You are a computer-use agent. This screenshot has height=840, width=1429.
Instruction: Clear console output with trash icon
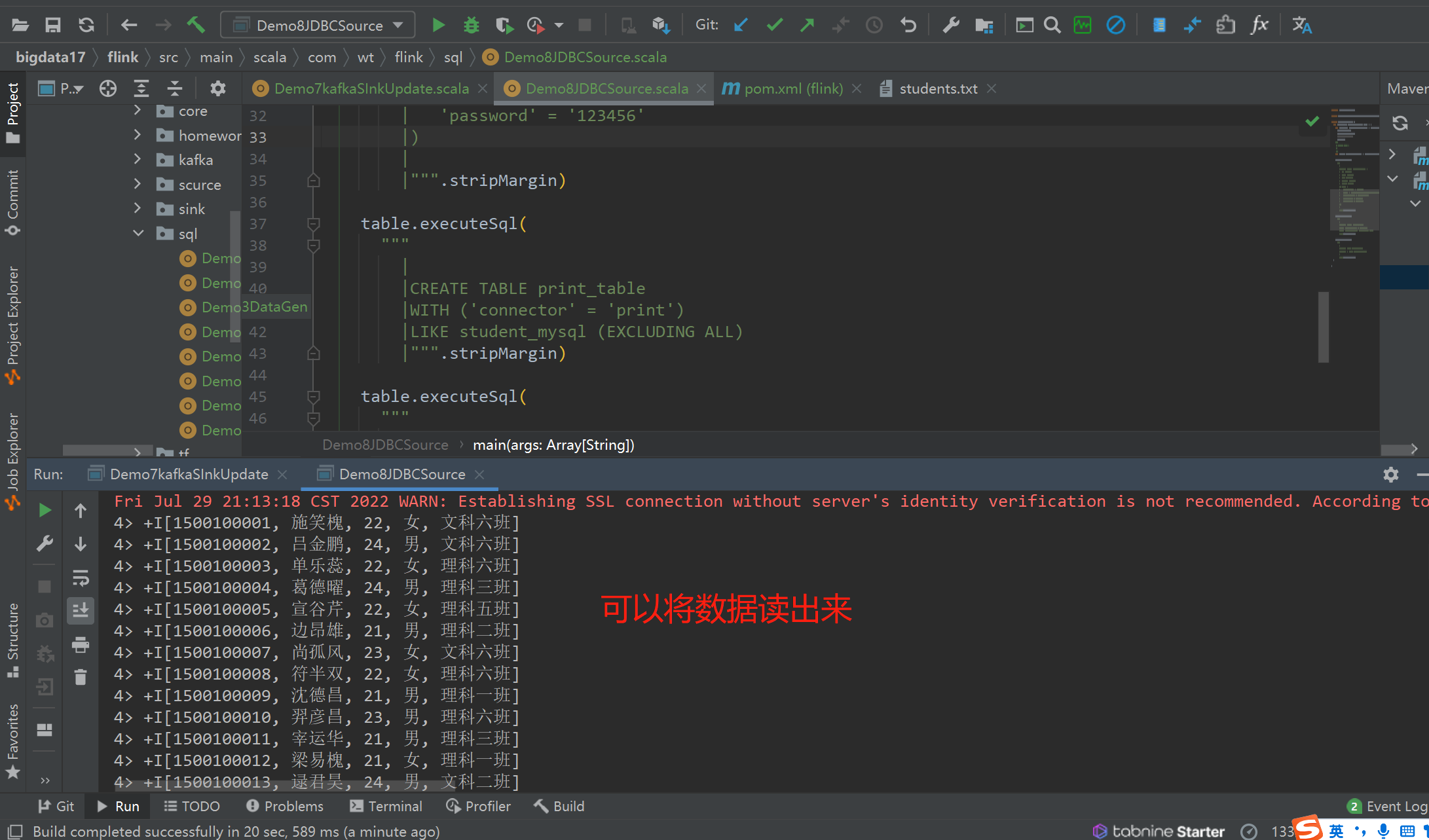(81, 677)
